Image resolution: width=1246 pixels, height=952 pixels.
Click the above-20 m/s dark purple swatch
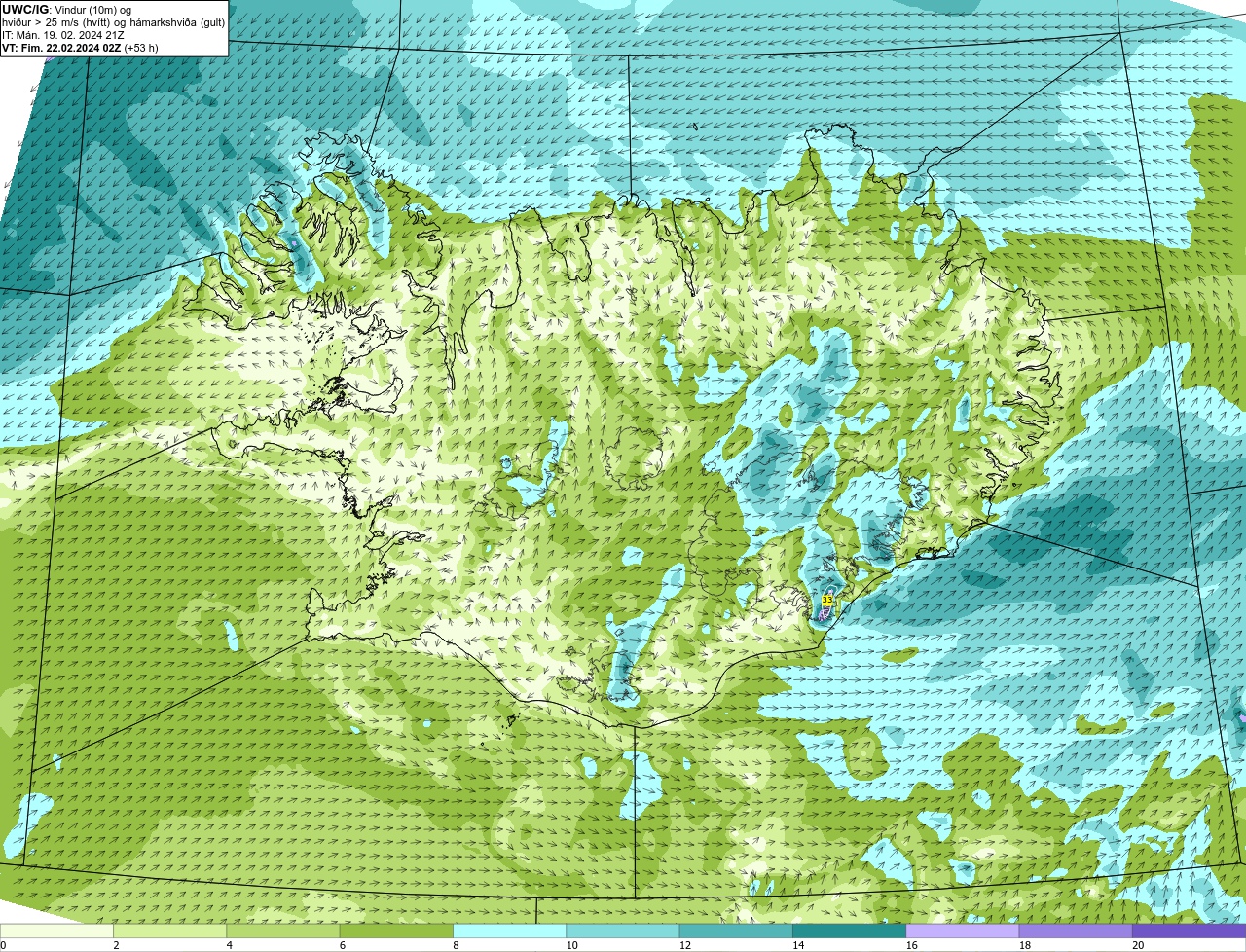click(1189, 931)
